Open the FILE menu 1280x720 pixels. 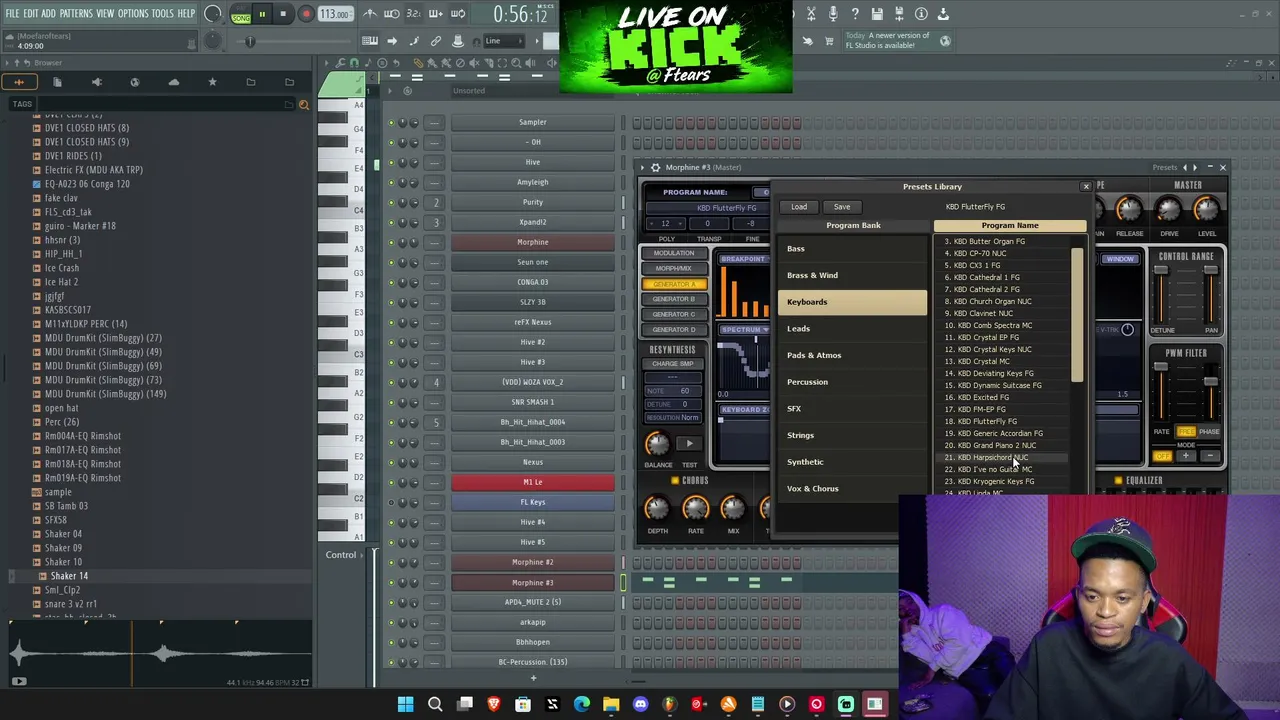[x=12, y=14]
